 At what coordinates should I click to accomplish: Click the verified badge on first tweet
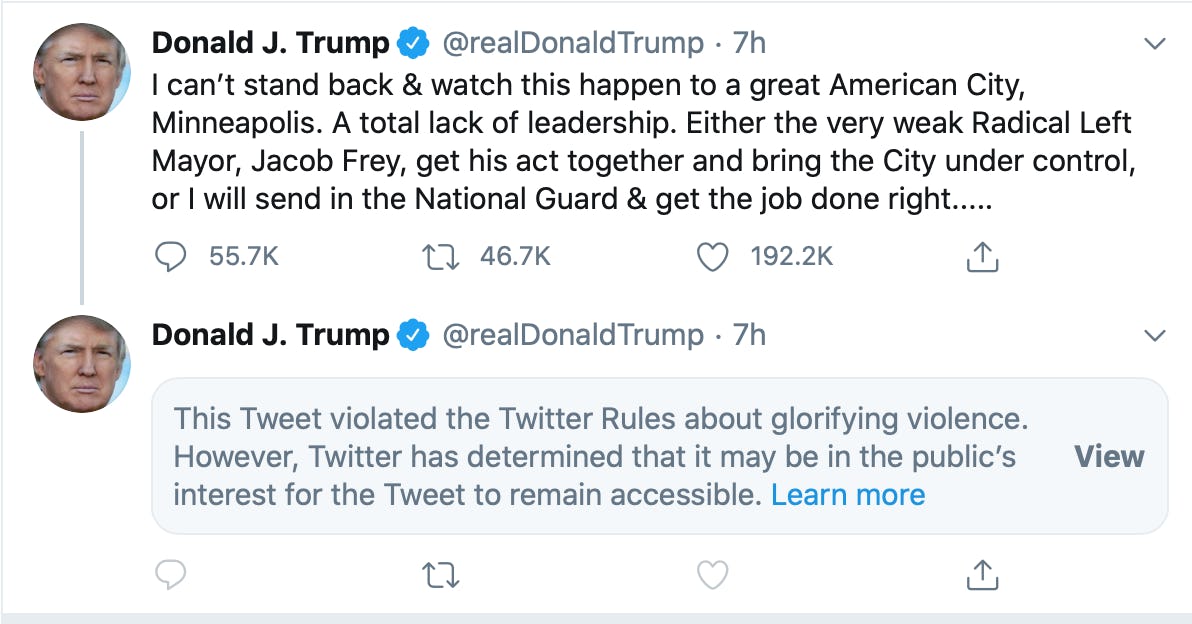click(414, 44)
